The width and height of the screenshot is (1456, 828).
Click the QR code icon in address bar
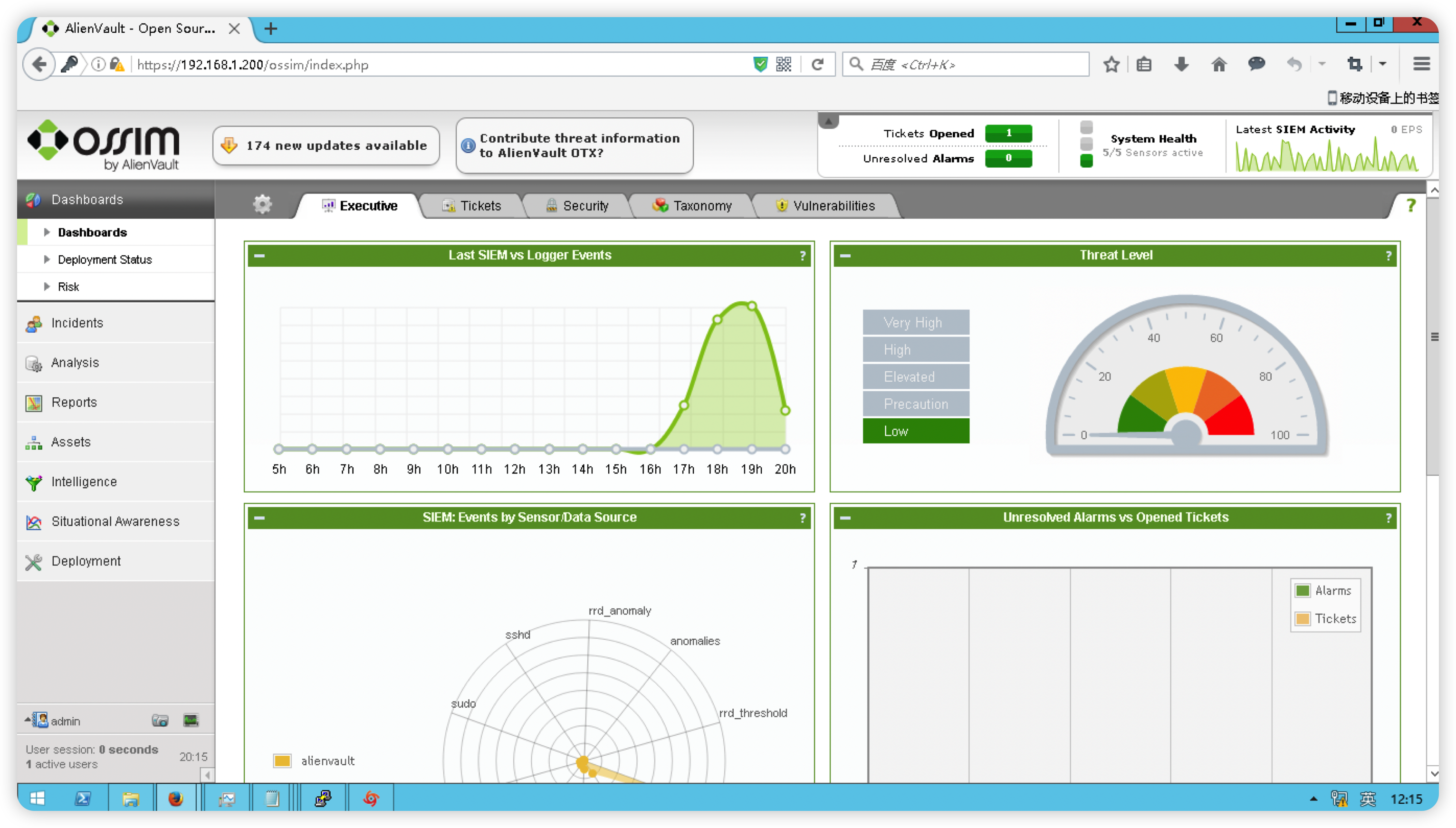(x=784, y=64)
